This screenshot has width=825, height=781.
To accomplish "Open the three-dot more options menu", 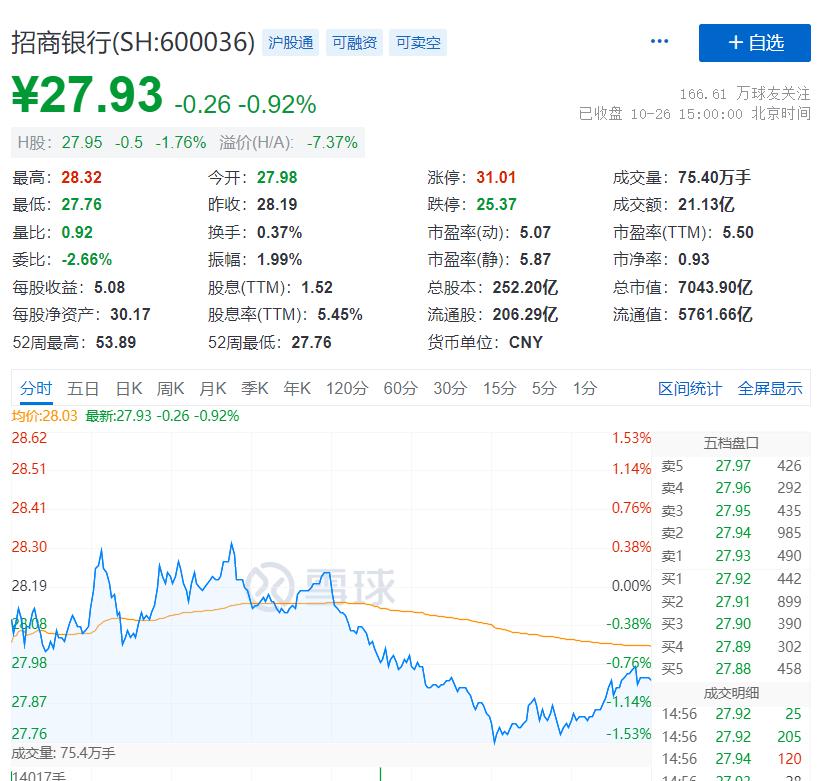I will (659, 42).
